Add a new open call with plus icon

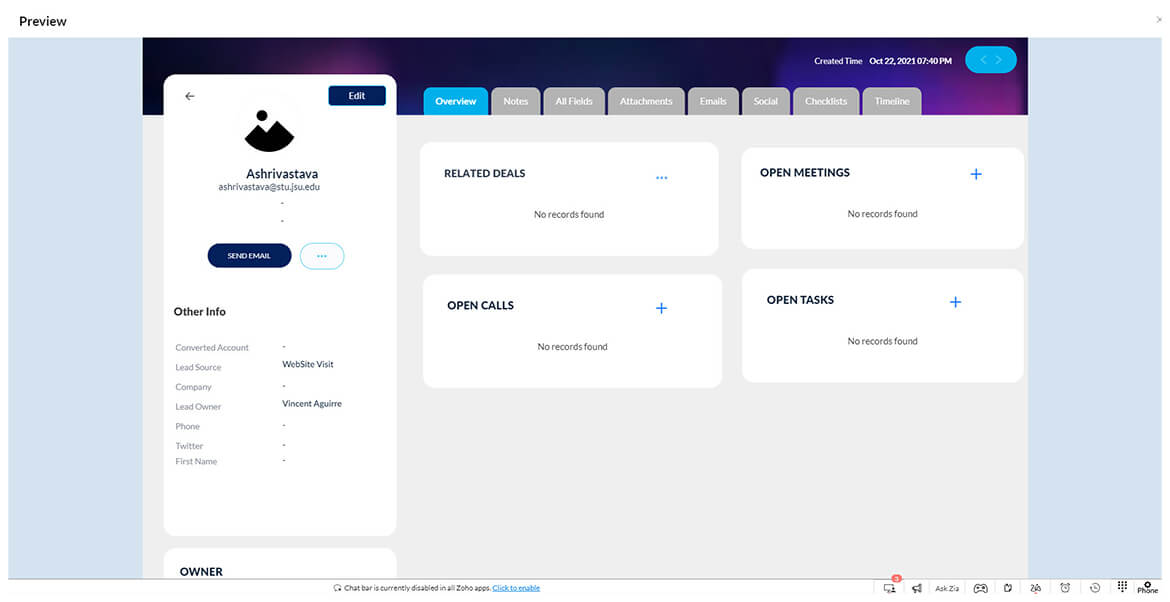pos(661,308)
